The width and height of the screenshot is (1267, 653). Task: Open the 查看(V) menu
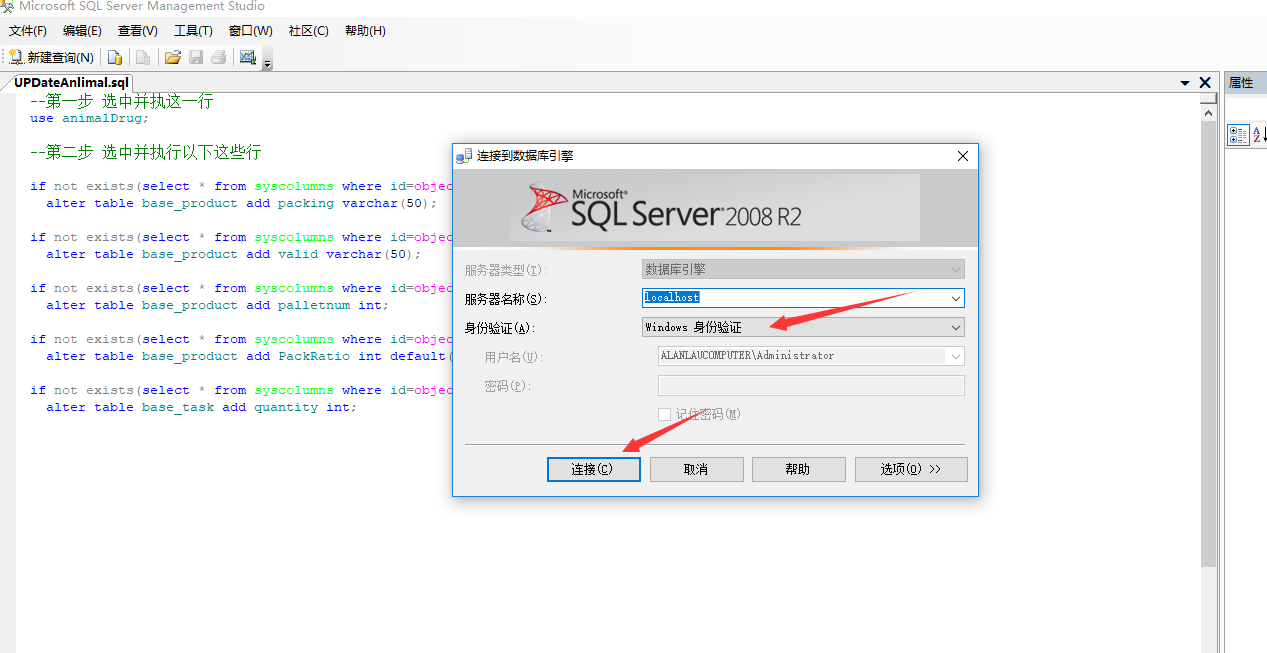click(x=138, y=31)
